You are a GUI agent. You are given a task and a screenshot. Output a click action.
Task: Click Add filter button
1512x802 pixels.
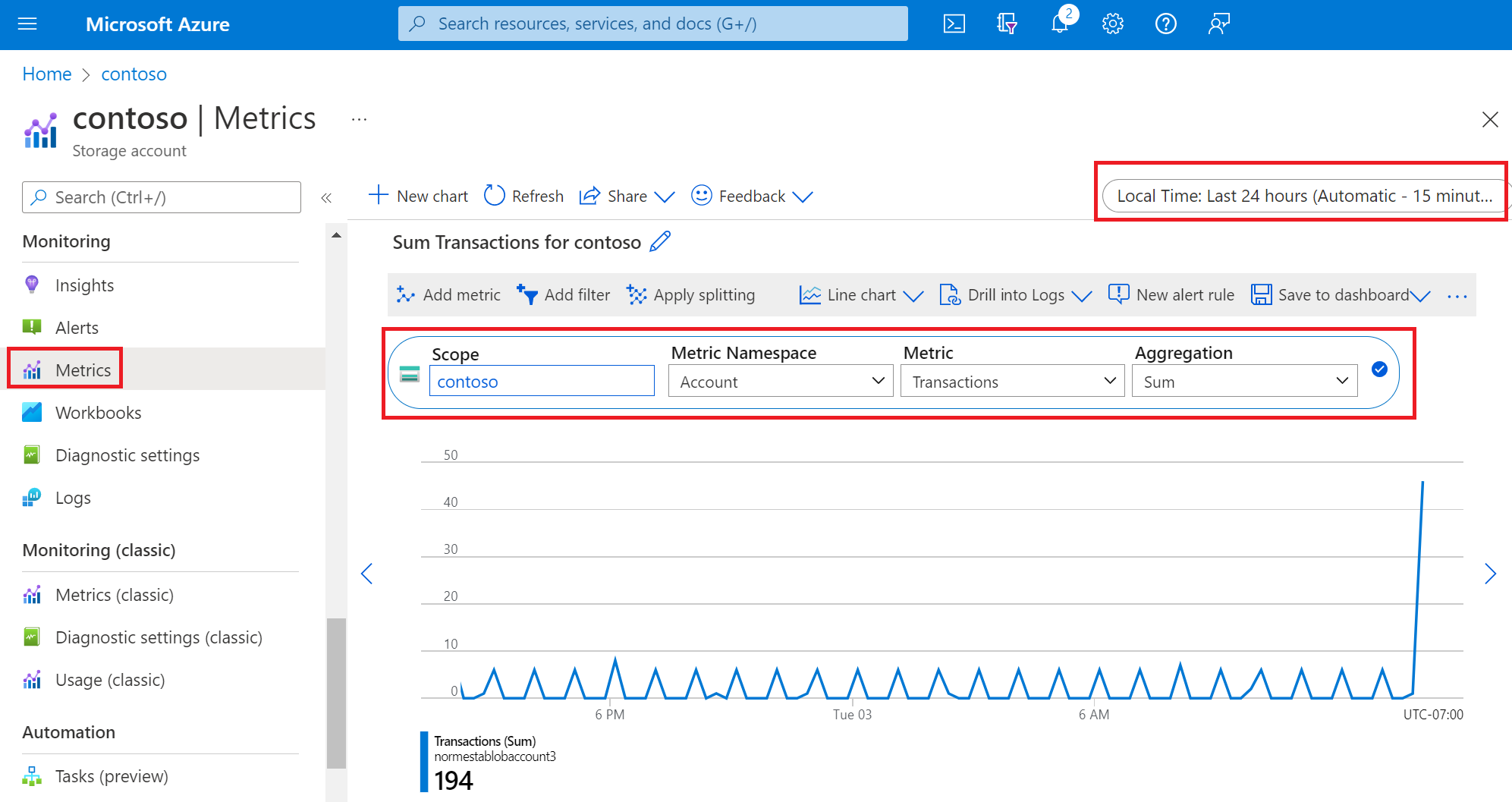click(563, 295)
